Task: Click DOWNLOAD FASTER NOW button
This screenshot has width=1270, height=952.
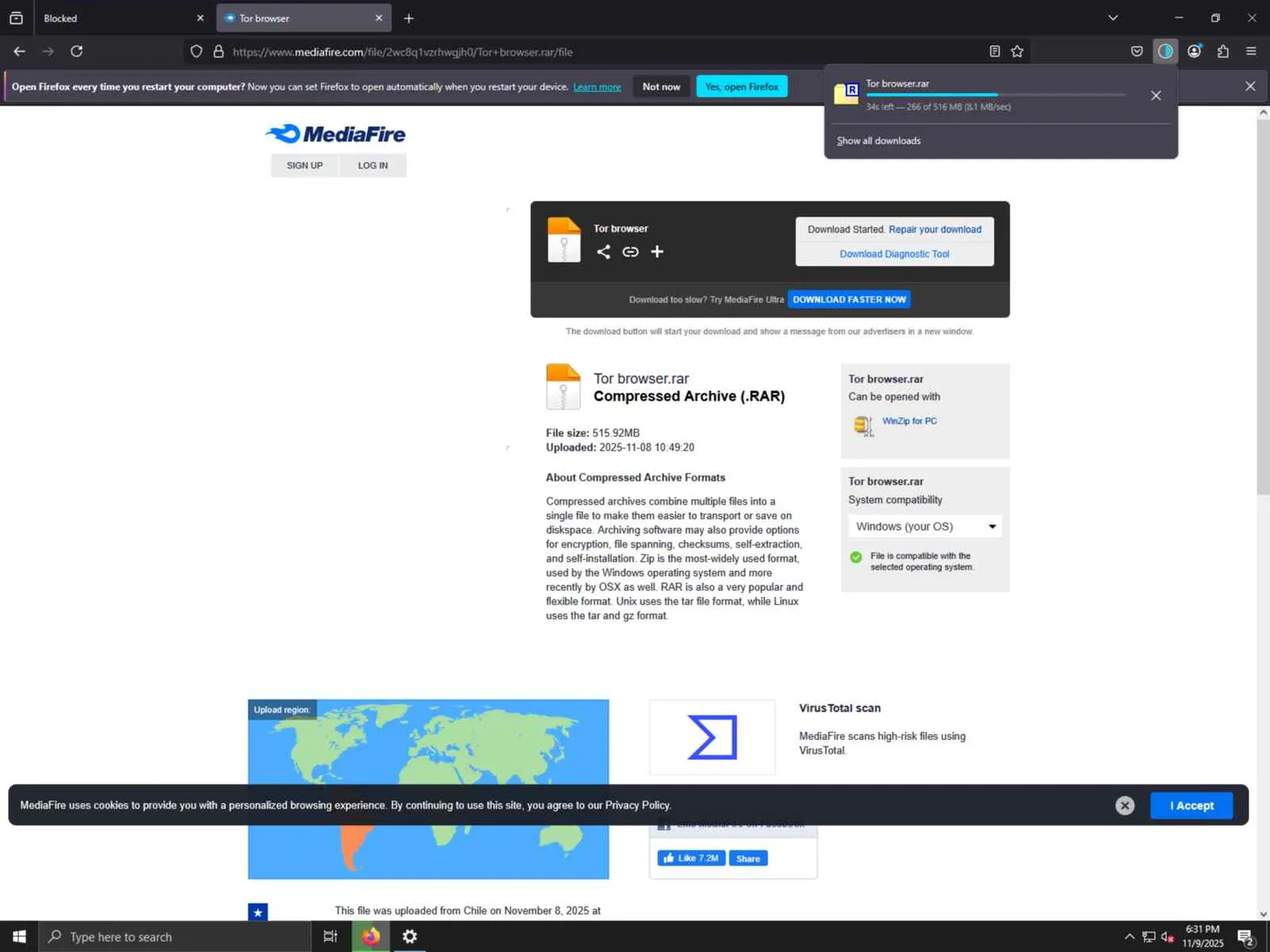Action: tap(849, 299)
